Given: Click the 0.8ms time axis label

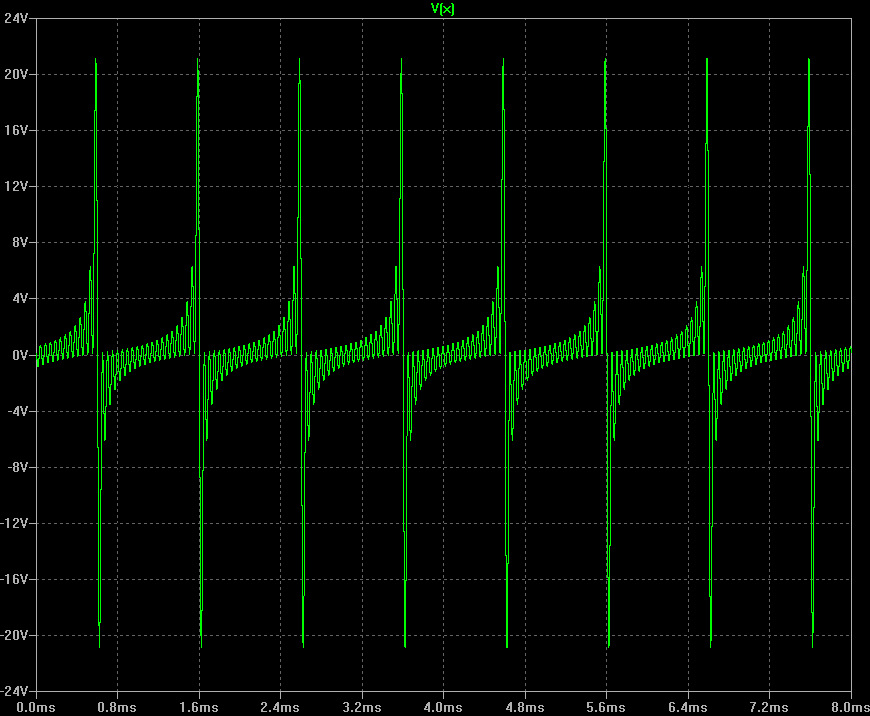Looking at the screenshot, I should pyautogui.click(x=117, y=708).
